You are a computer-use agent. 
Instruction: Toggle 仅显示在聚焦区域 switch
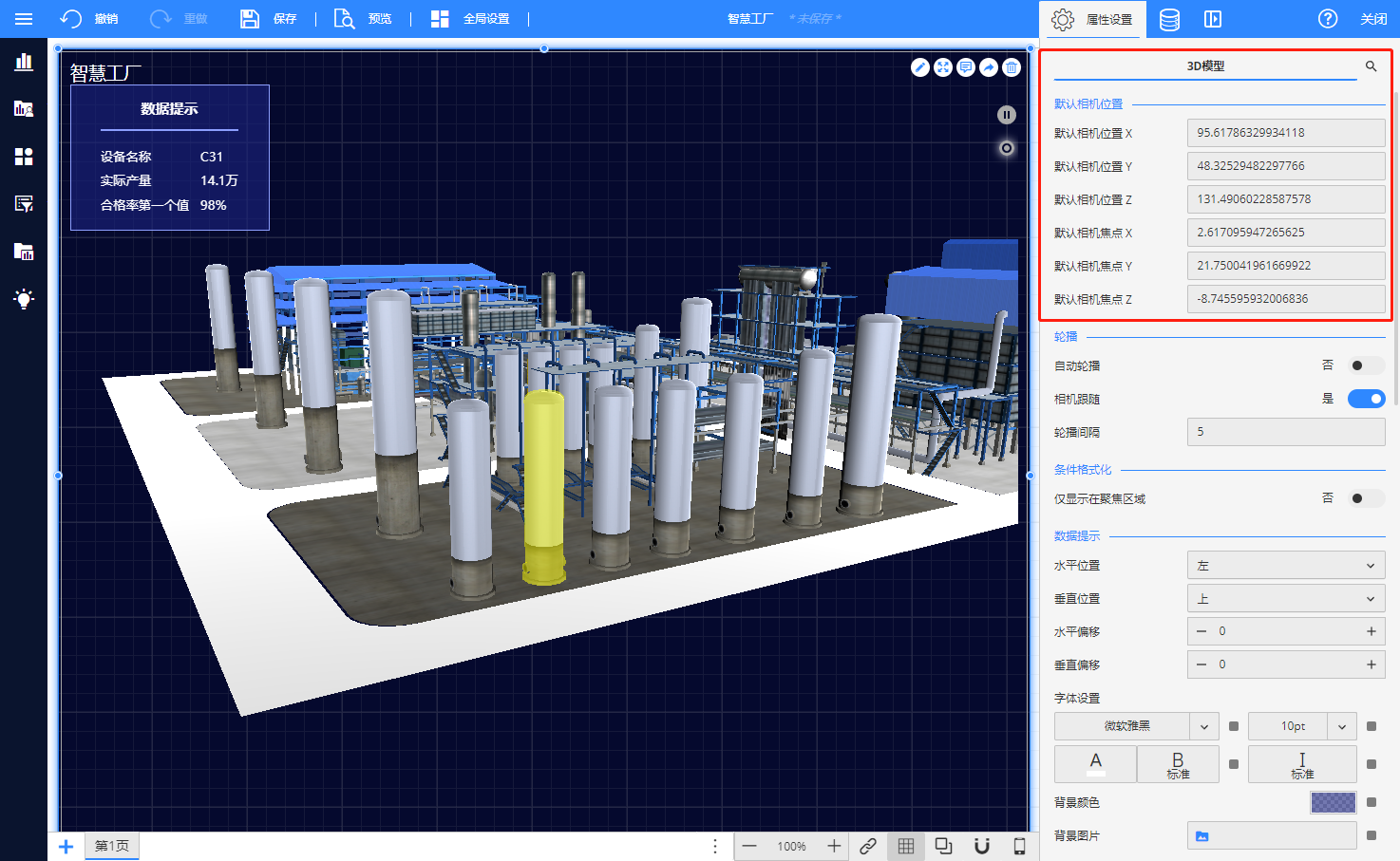pos(1366,498)
